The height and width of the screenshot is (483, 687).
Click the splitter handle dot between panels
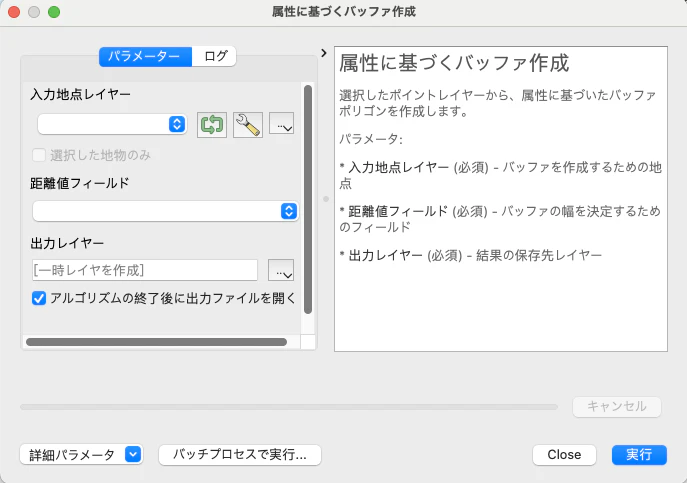(326, 199)
